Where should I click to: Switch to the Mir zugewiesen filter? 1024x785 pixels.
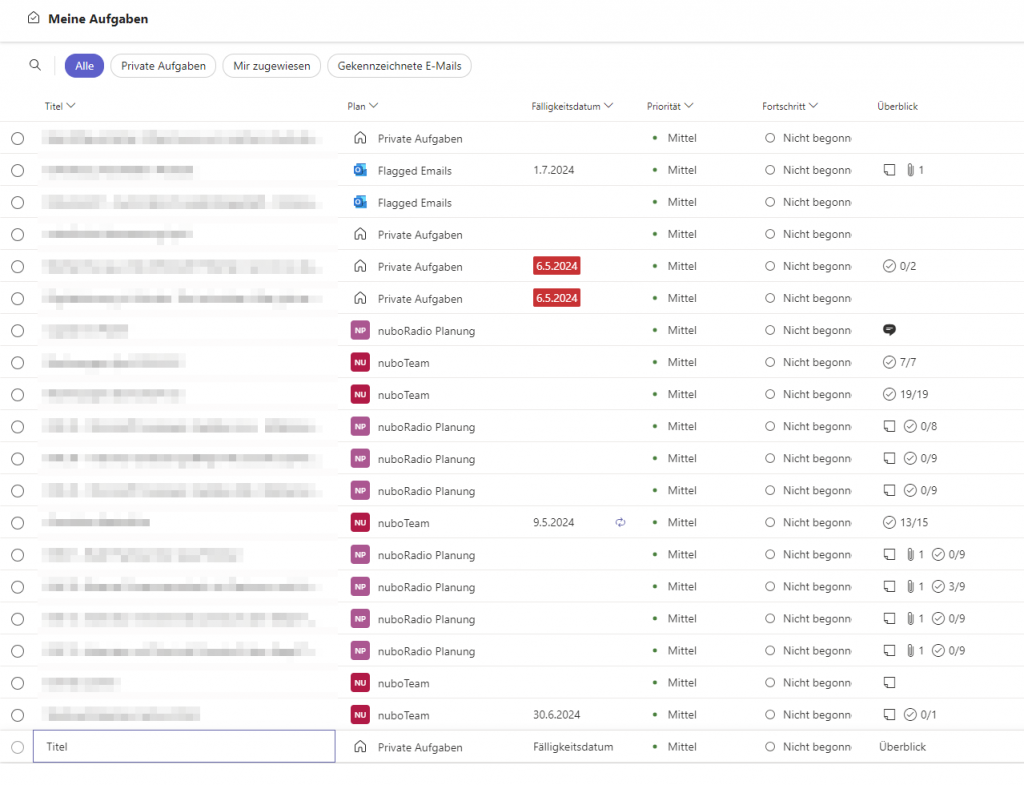272,65
